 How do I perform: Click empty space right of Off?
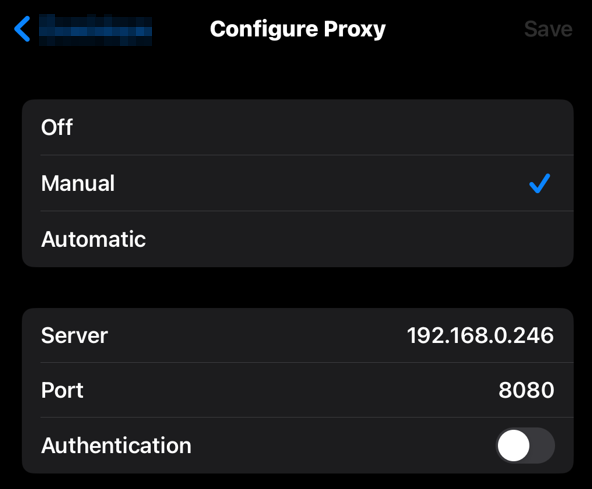(321, 127)
